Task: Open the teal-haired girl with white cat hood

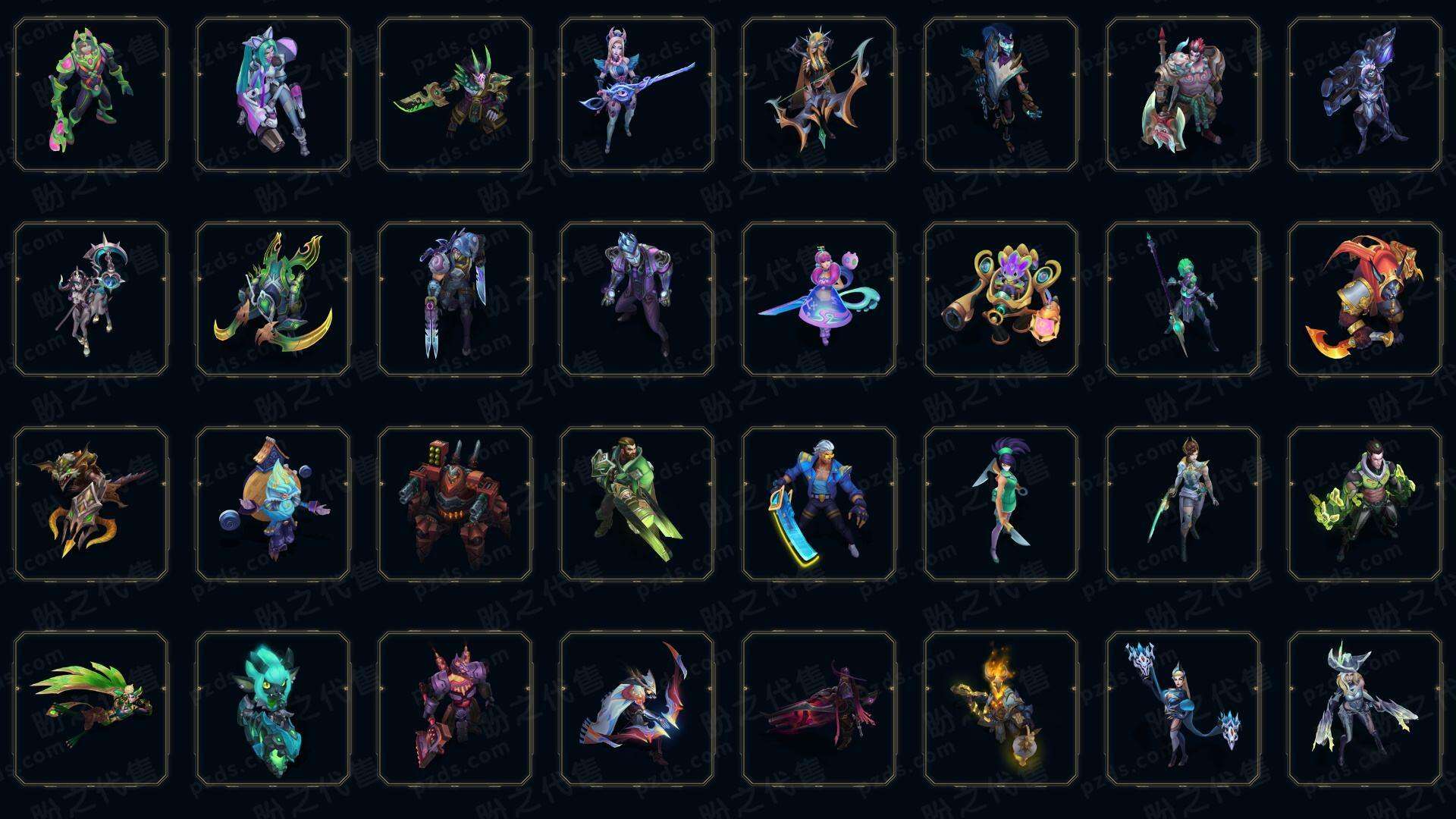Action: pos(273,95)
